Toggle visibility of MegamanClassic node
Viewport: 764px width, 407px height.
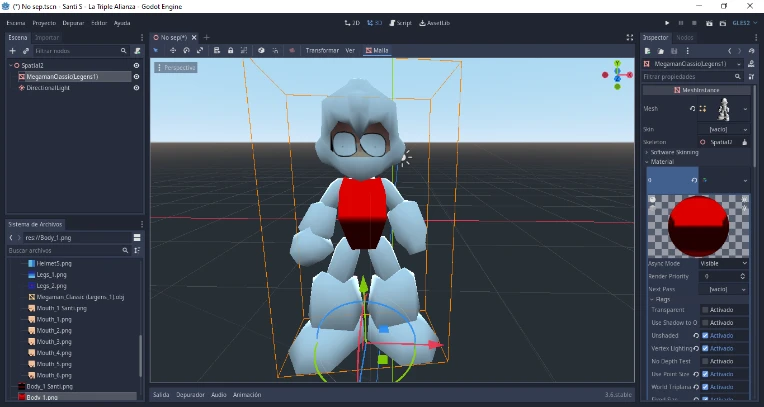(136, 77)
